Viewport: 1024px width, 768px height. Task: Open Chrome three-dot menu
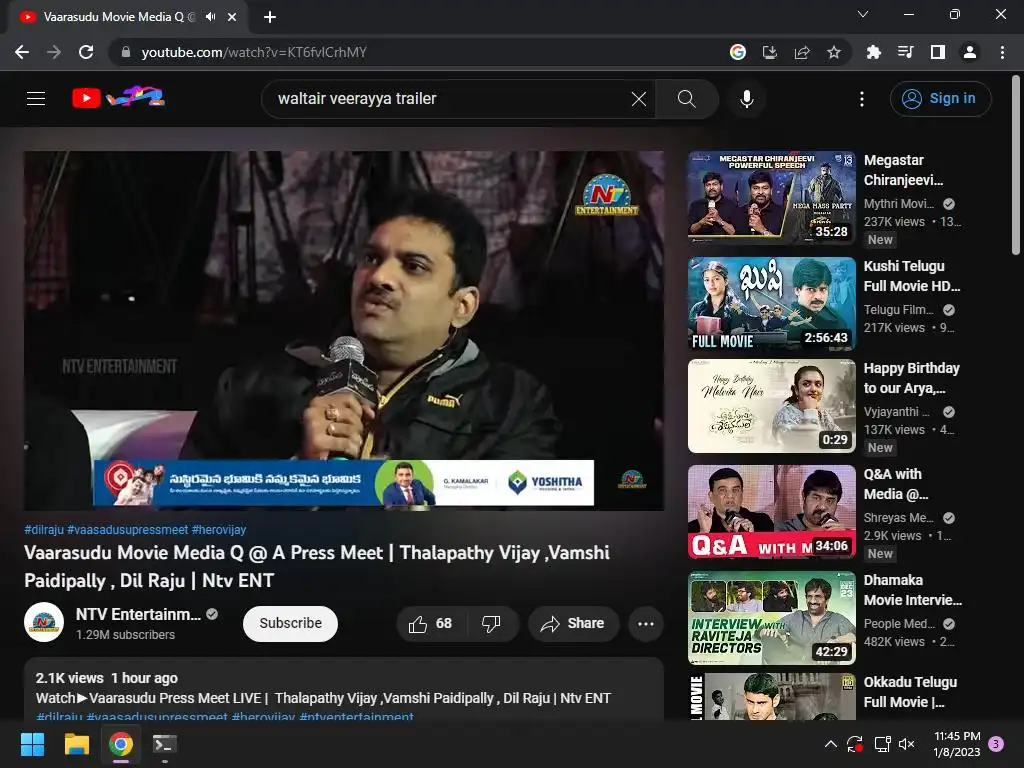(1002, 52)
